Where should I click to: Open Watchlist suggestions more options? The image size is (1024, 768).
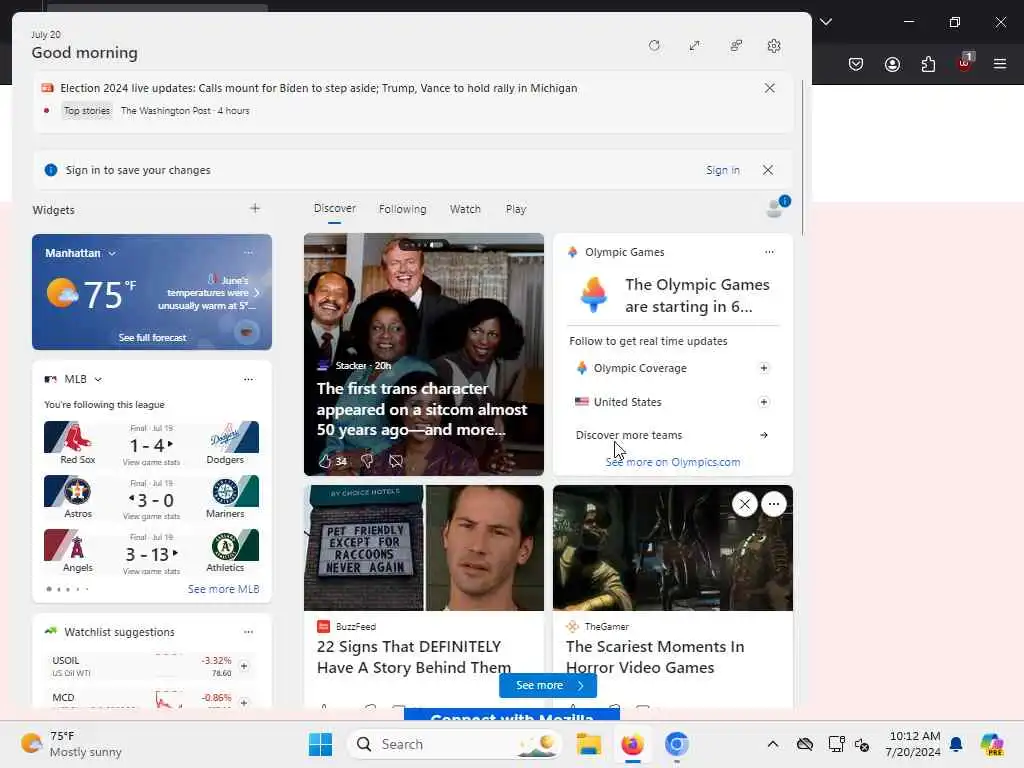coord(248,632)
